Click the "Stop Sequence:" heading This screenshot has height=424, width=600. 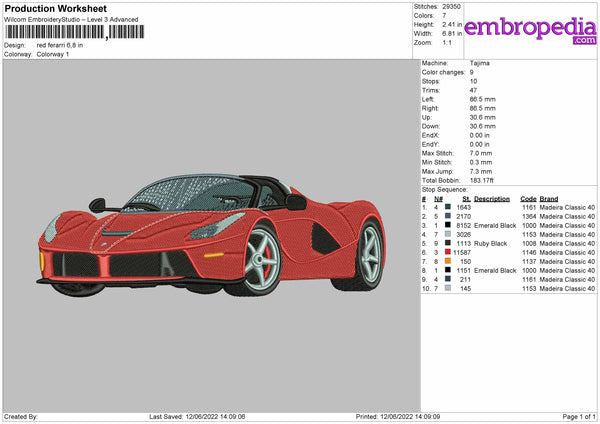pyautogui.click(x=444, y=190)
